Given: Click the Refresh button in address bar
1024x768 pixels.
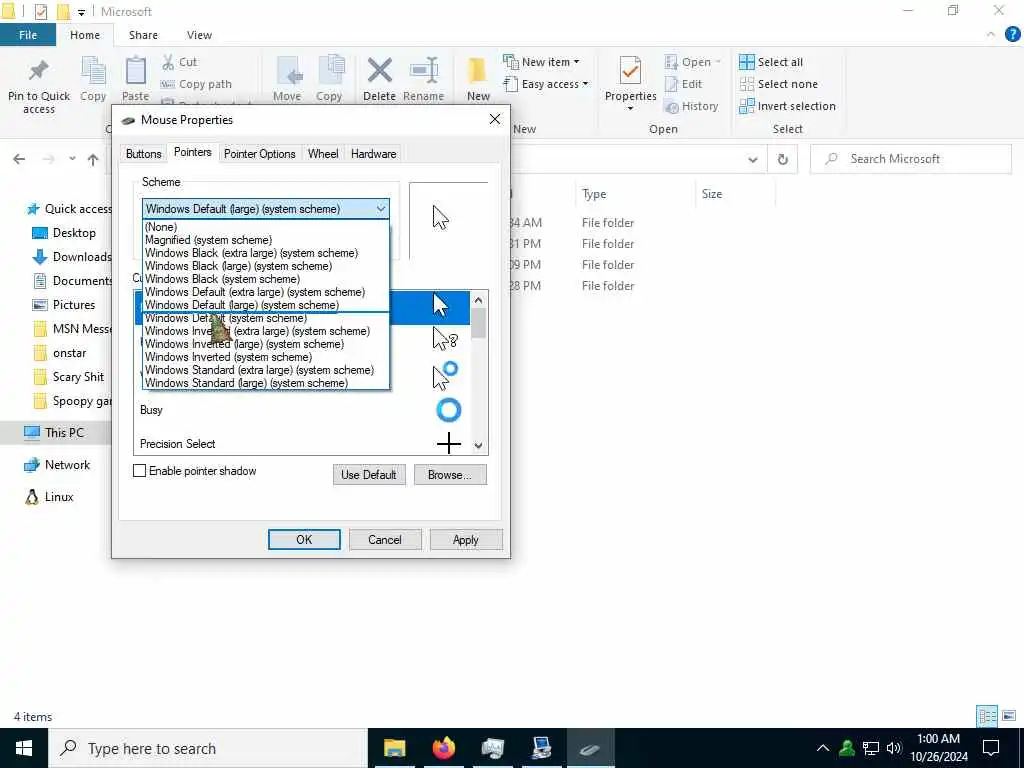Looking at the screenshot, I should coord(782,159).
